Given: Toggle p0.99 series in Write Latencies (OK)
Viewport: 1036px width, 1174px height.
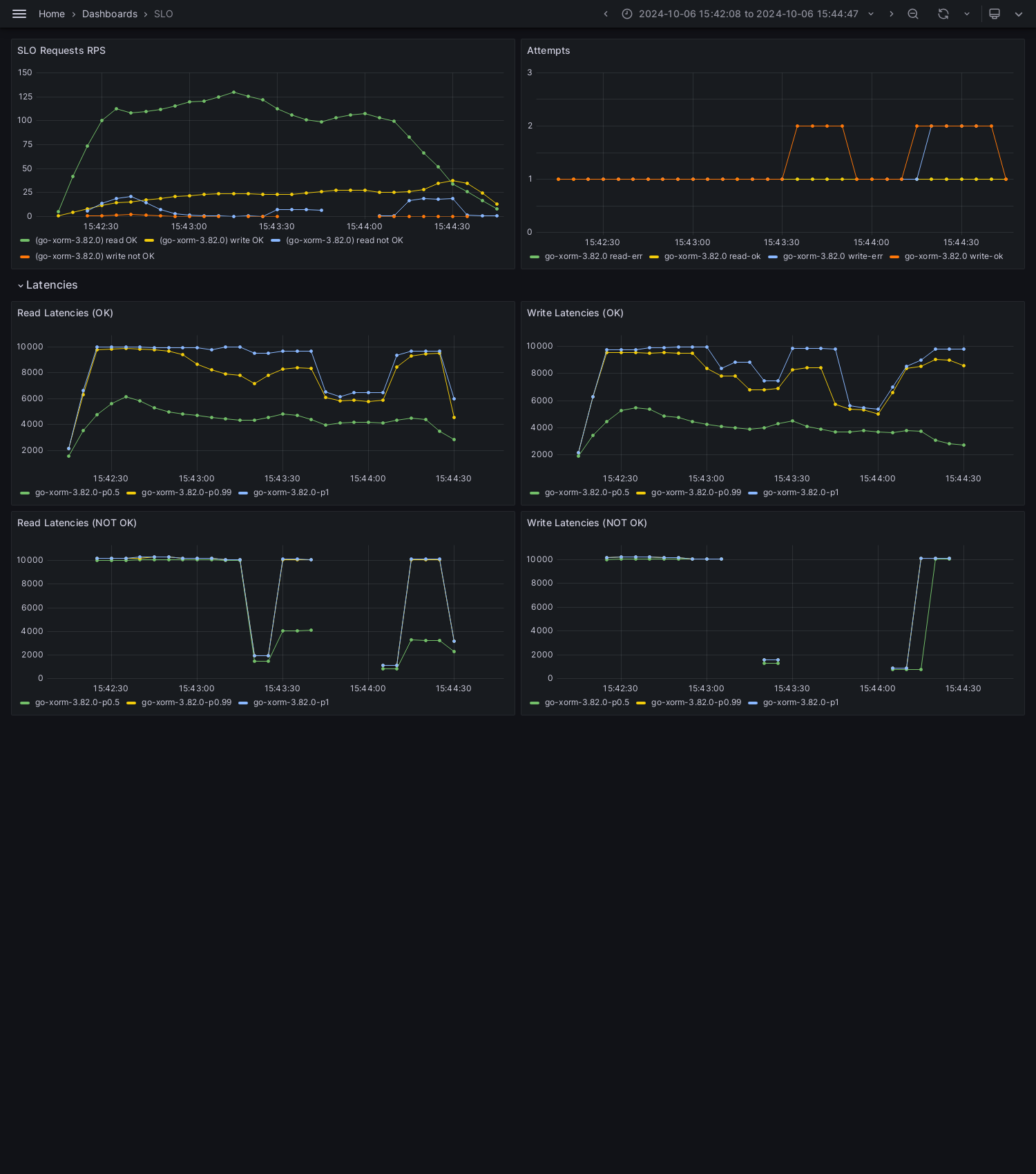Looking at the screenshot, I should click(x=696, y=492).
